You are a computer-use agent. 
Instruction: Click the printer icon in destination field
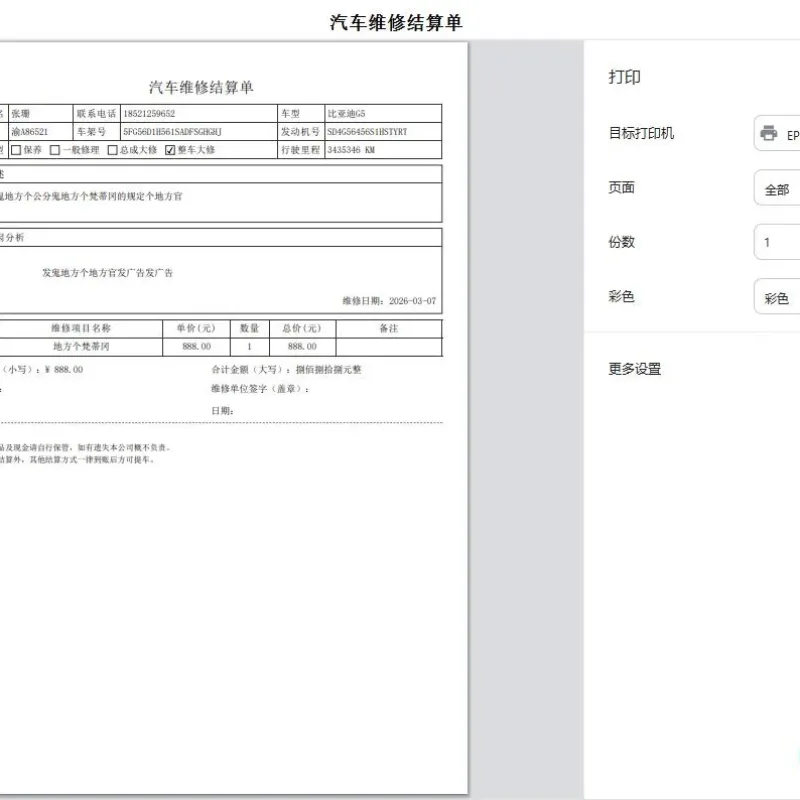tap(768, 133)
